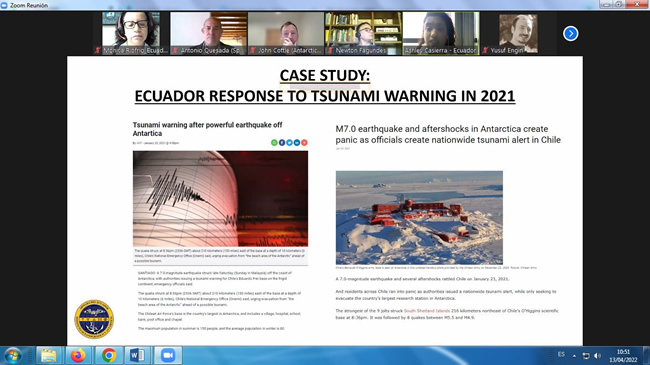Click the Zoom icon in the title bar
Image resolution: width=650 pixels, height=365 pixels.
pyautogui.click(x=4, y=5)
